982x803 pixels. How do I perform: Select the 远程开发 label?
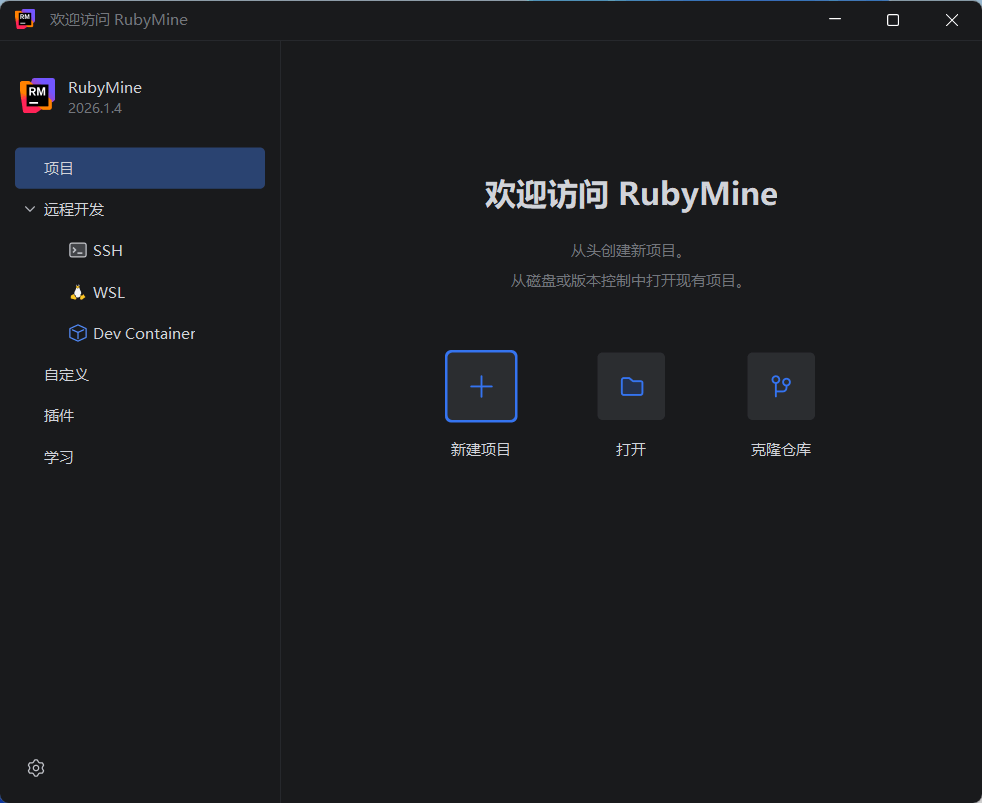point(74,209)
